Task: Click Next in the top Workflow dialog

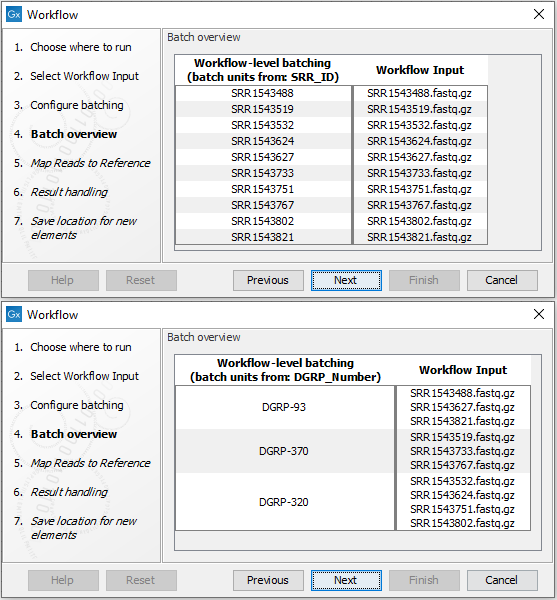Action: (x=346, y=280)
